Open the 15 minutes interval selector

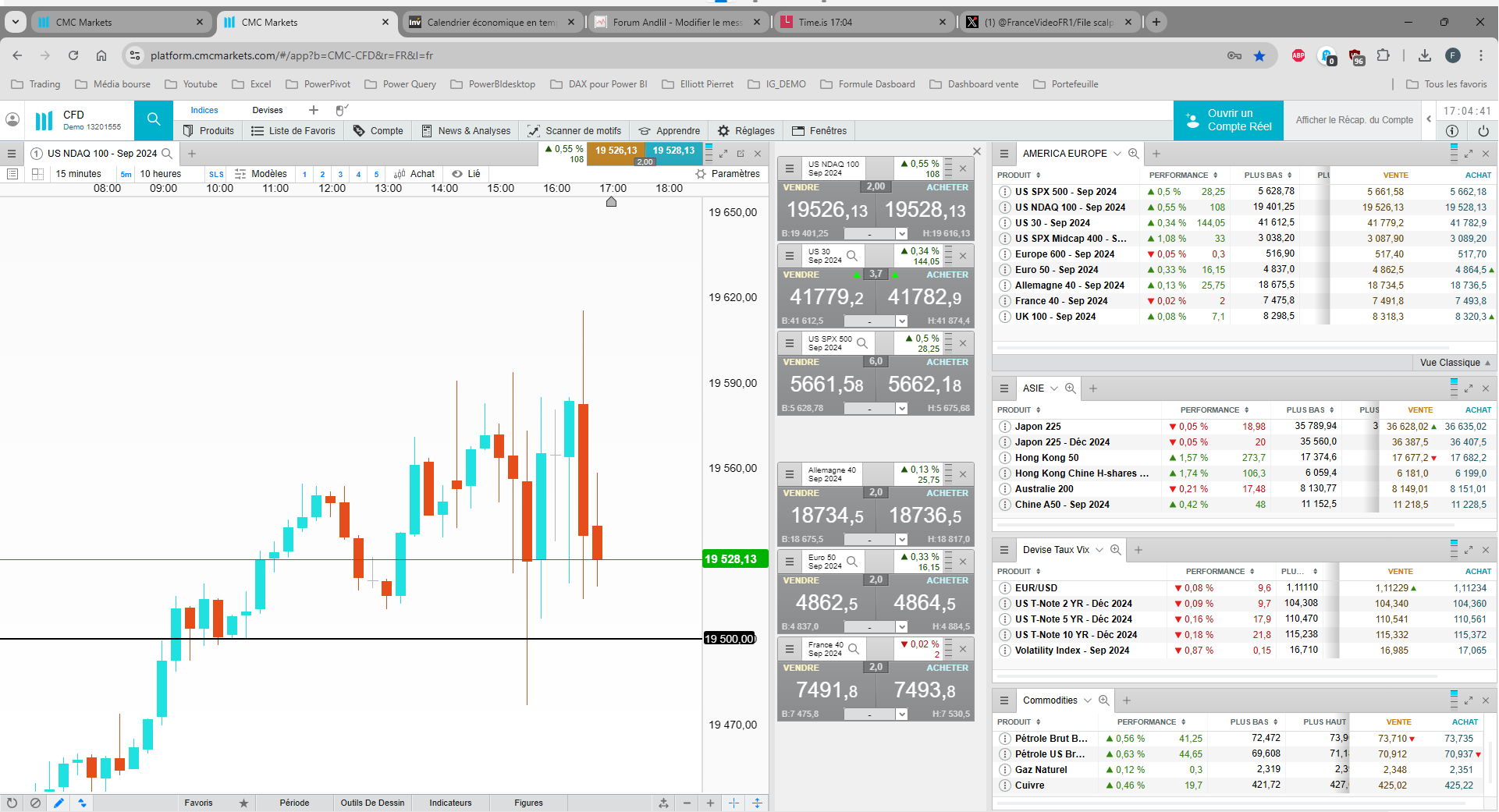[78, 174]
